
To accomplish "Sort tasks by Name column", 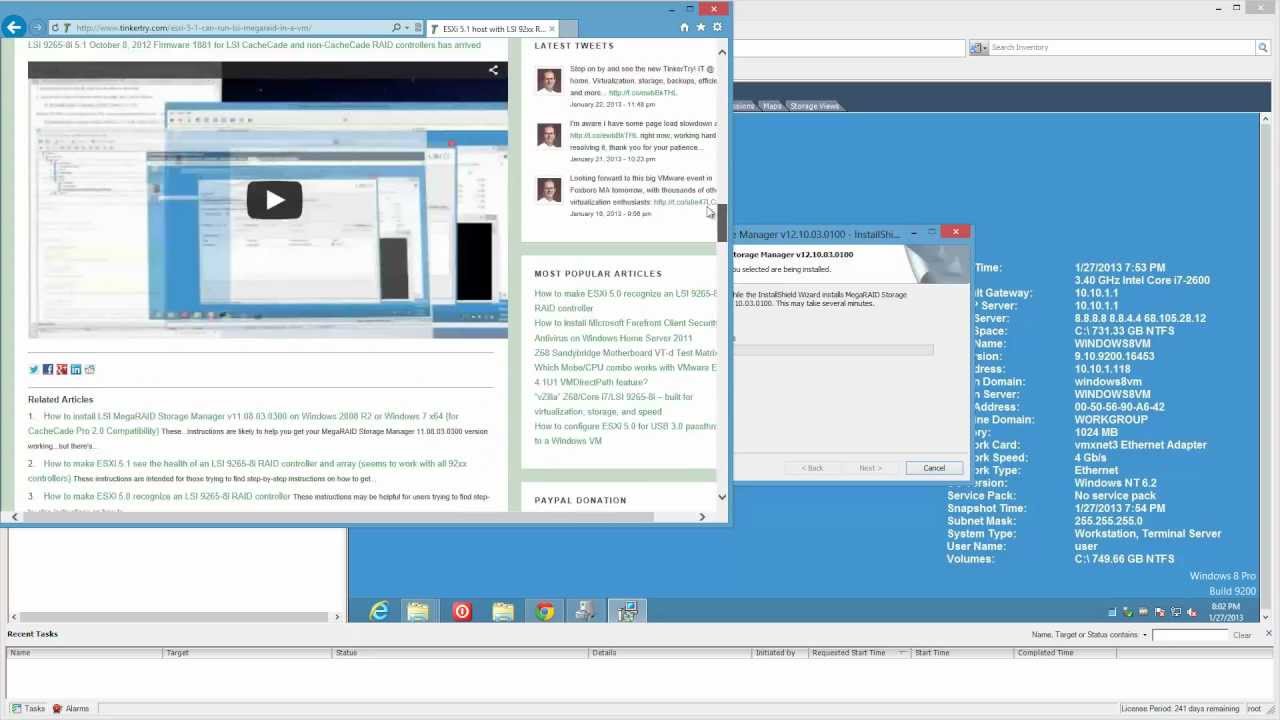I will 84,653.
